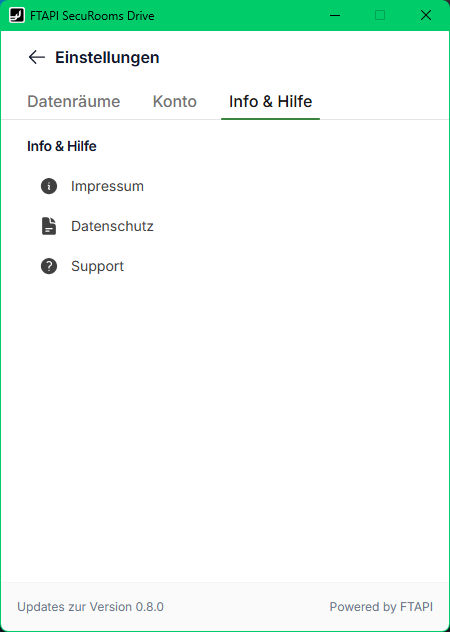Minimize the SecuRooms Drive window
450x632 pixels.
335,15
